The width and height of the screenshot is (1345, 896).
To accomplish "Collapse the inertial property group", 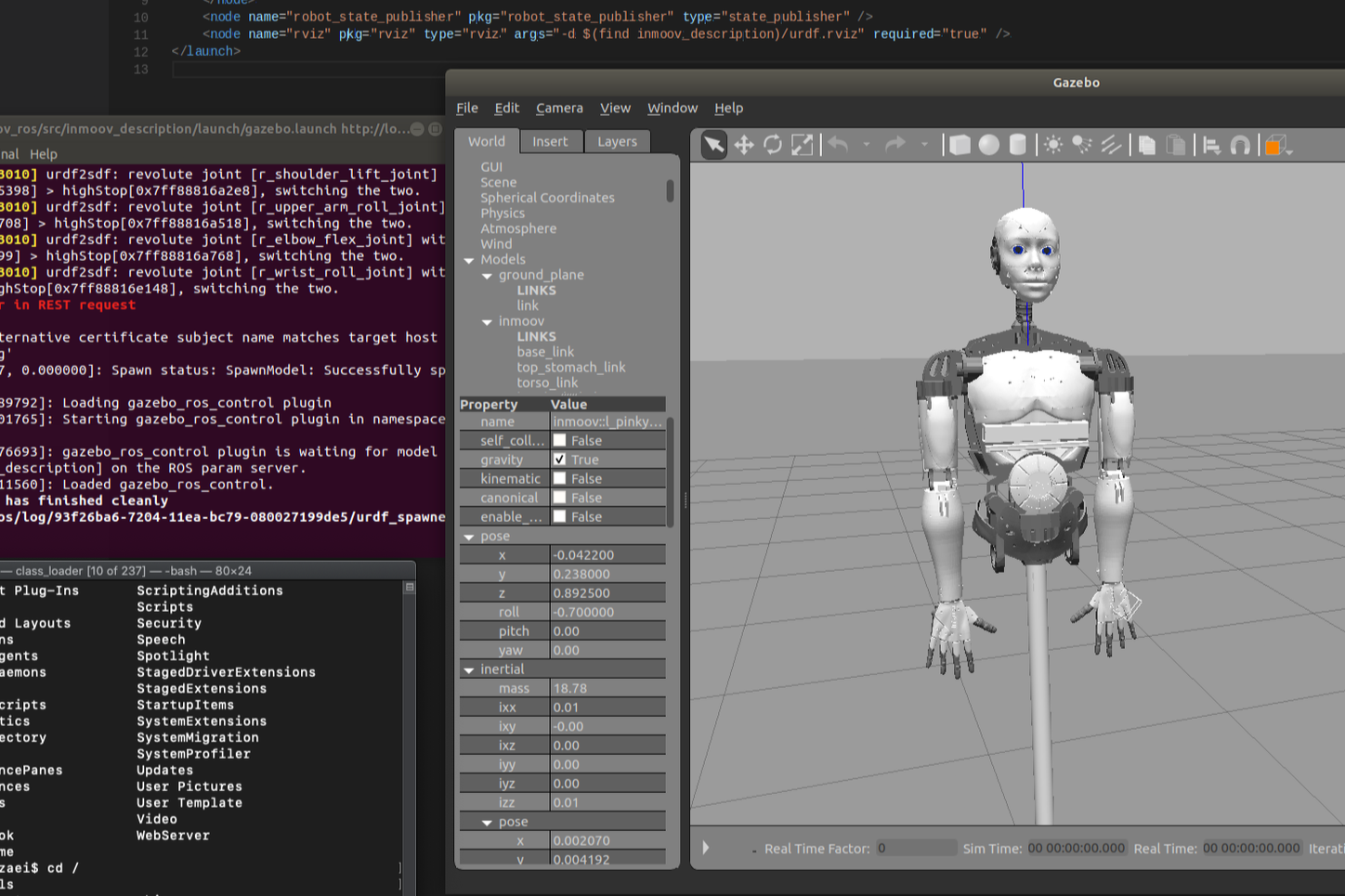I will click(x=469, y=669).
